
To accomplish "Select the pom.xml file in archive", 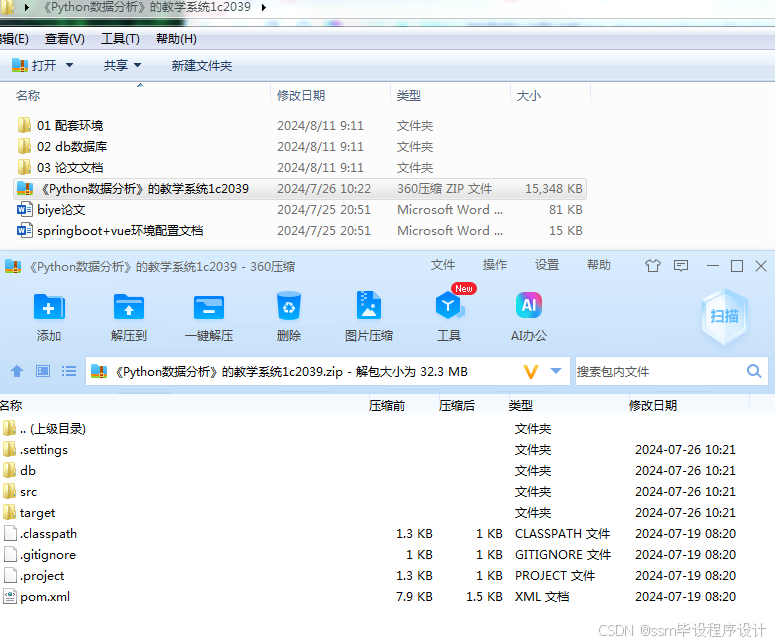I will point(37,597).
